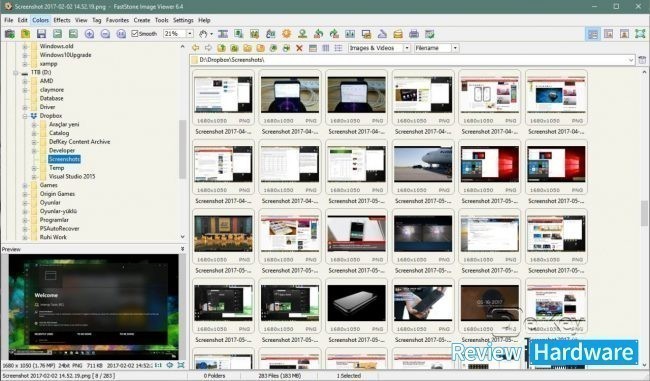The height and width of the screenshot is (381, 650).
Task: Click the rotate right toolbar icon
Action: [334, 34]
